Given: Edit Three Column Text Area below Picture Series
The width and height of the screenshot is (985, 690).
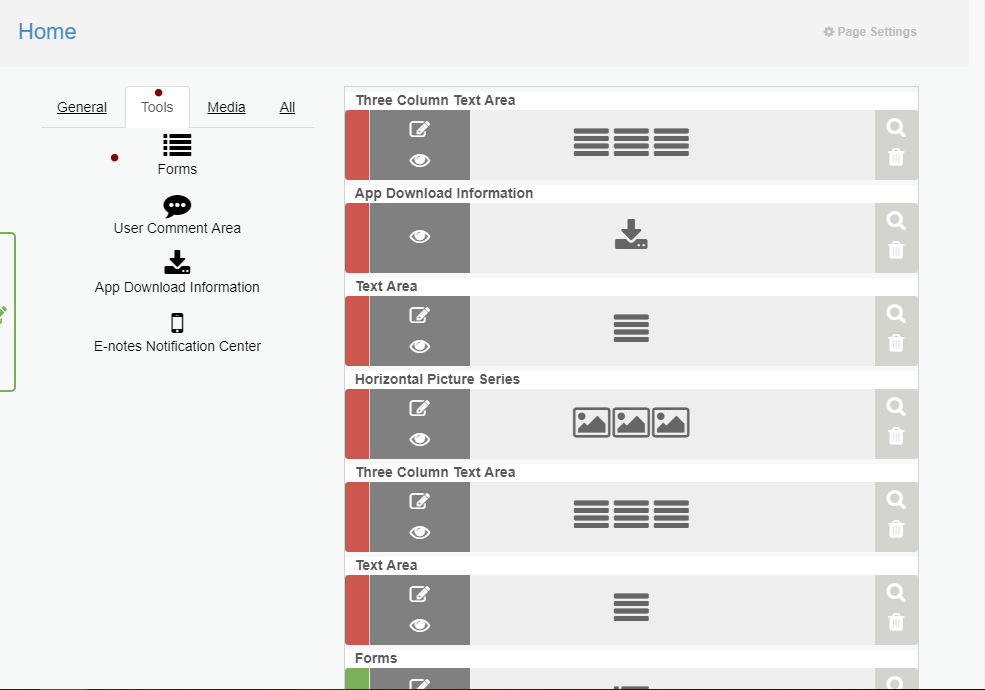Looking at the screenshot, I should pos(420,501).
